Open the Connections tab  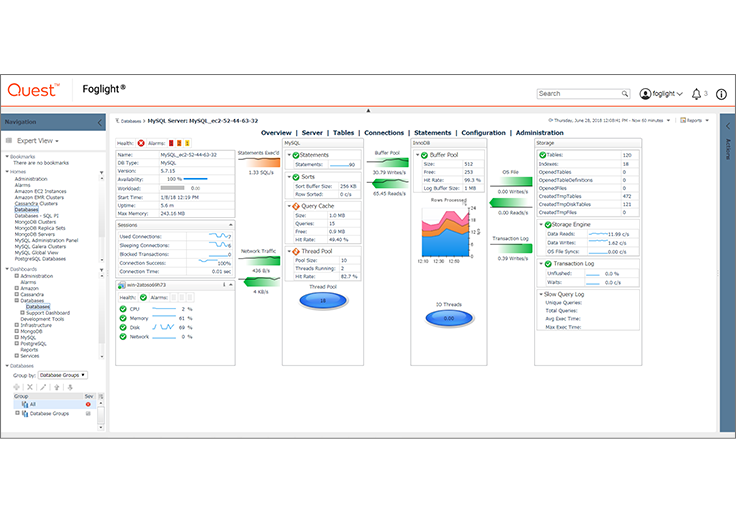click(x=384, y=133)
